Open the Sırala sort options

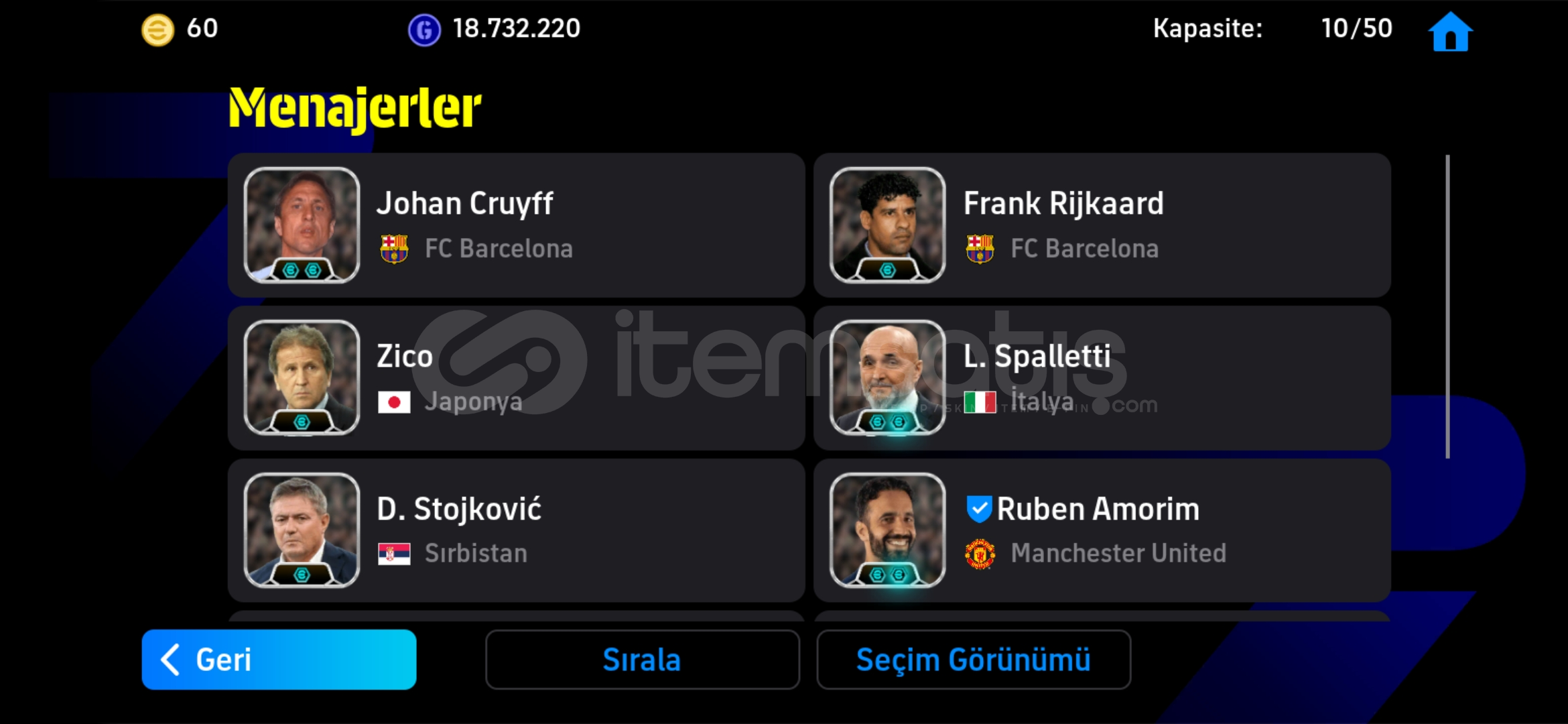(x=642, y=660)
